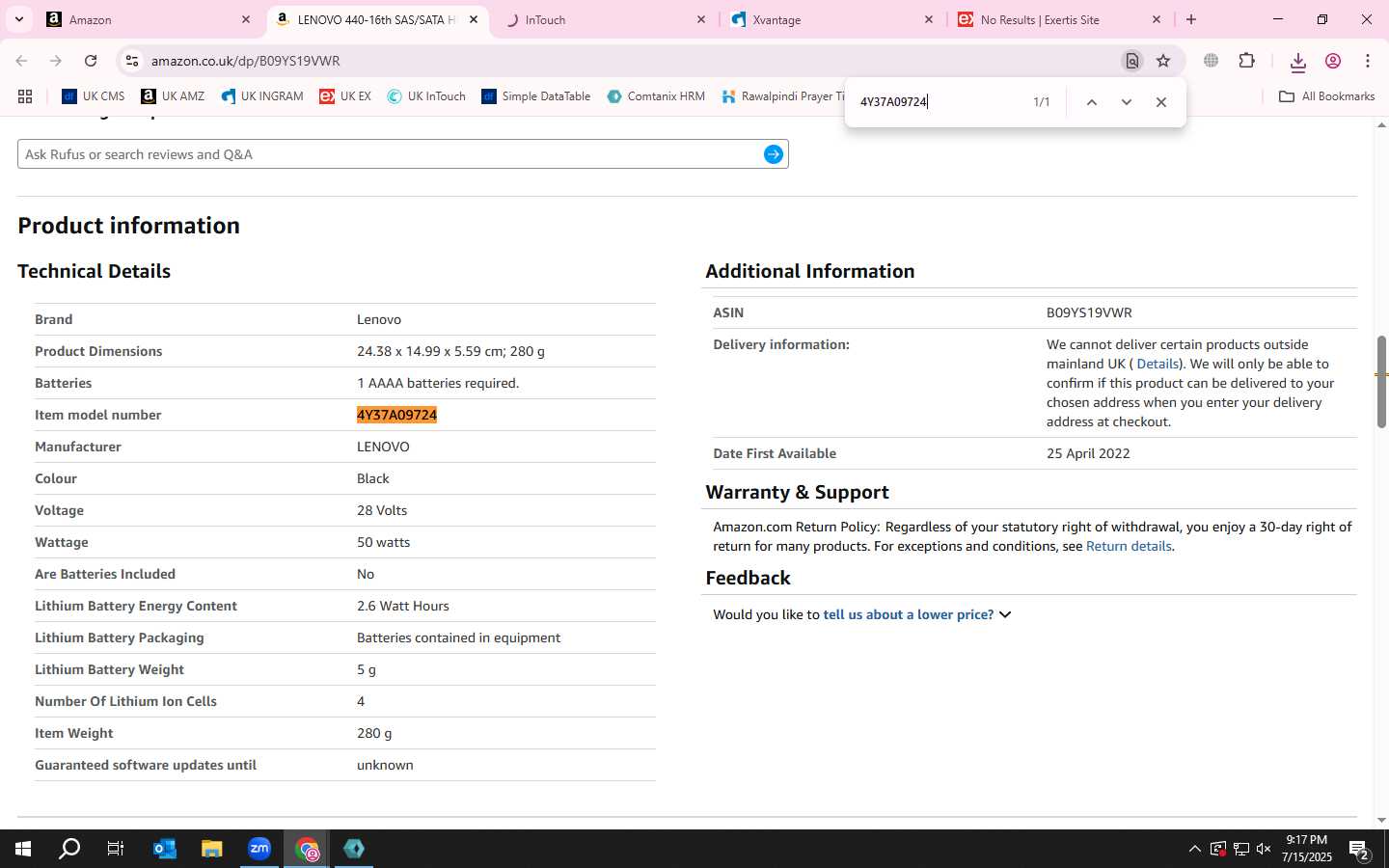Click the date 25 April 2022

1088,453
